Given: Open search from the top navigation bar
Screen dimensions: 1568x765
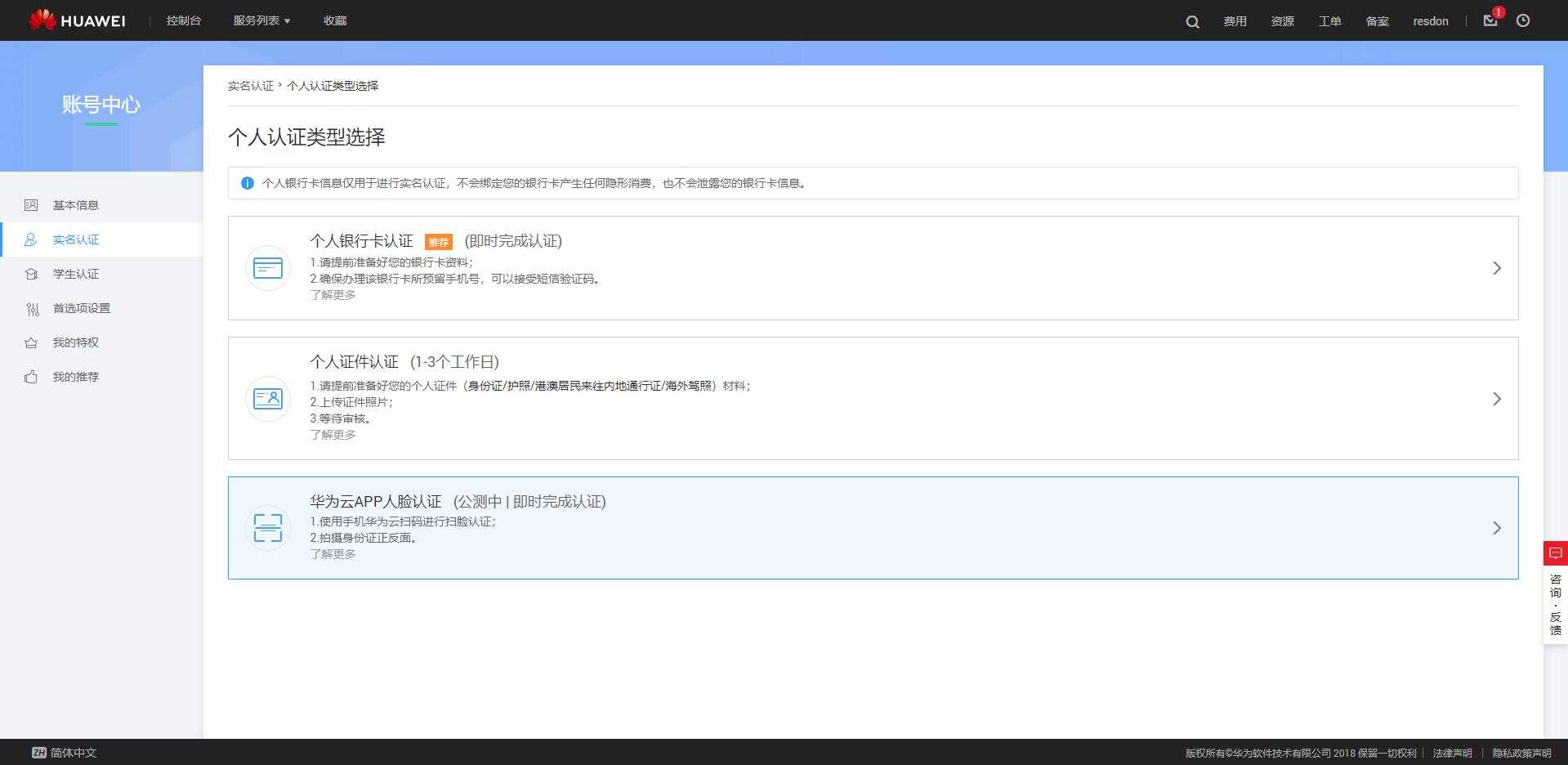Looking at the screenshot, I should tap(1191, 21).
